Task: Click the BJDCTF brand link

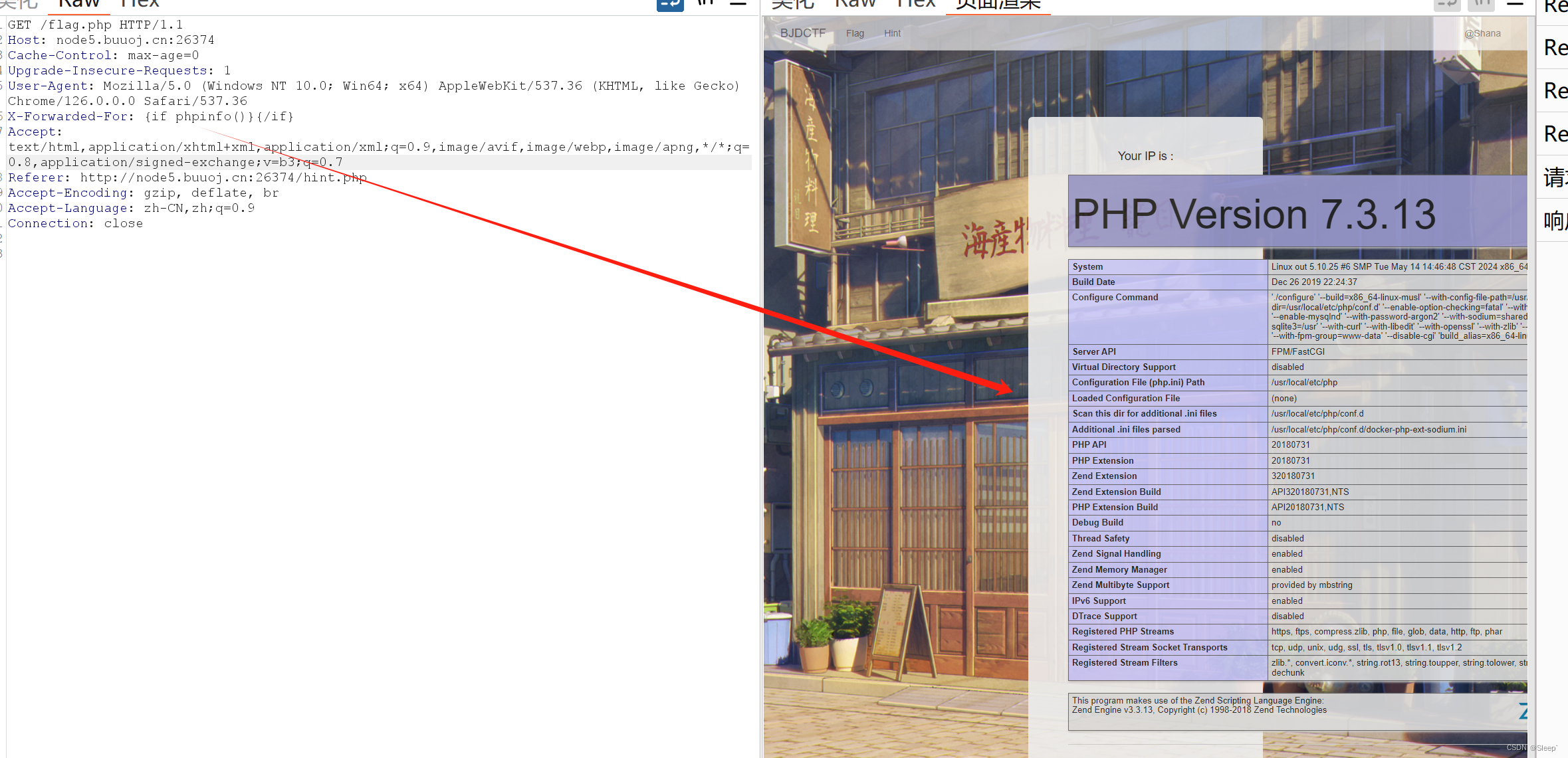Action: coord(802,33)
